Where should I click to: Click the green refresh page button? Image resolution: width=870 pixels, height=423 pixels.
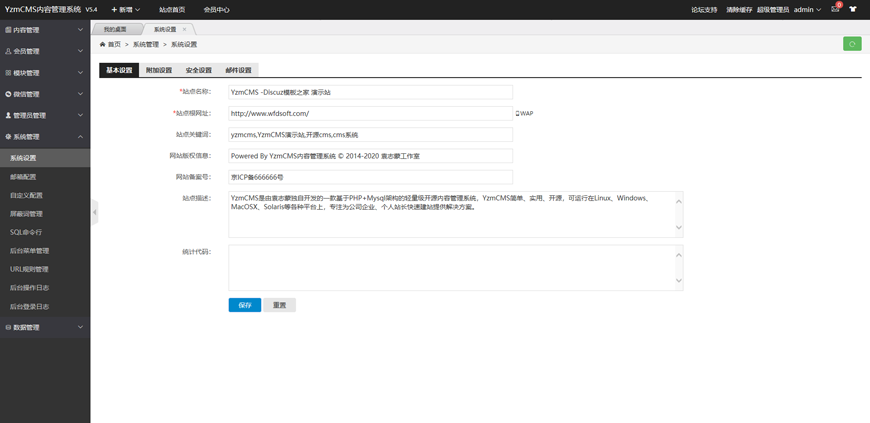pyautogui.click(x=852, y=44)
